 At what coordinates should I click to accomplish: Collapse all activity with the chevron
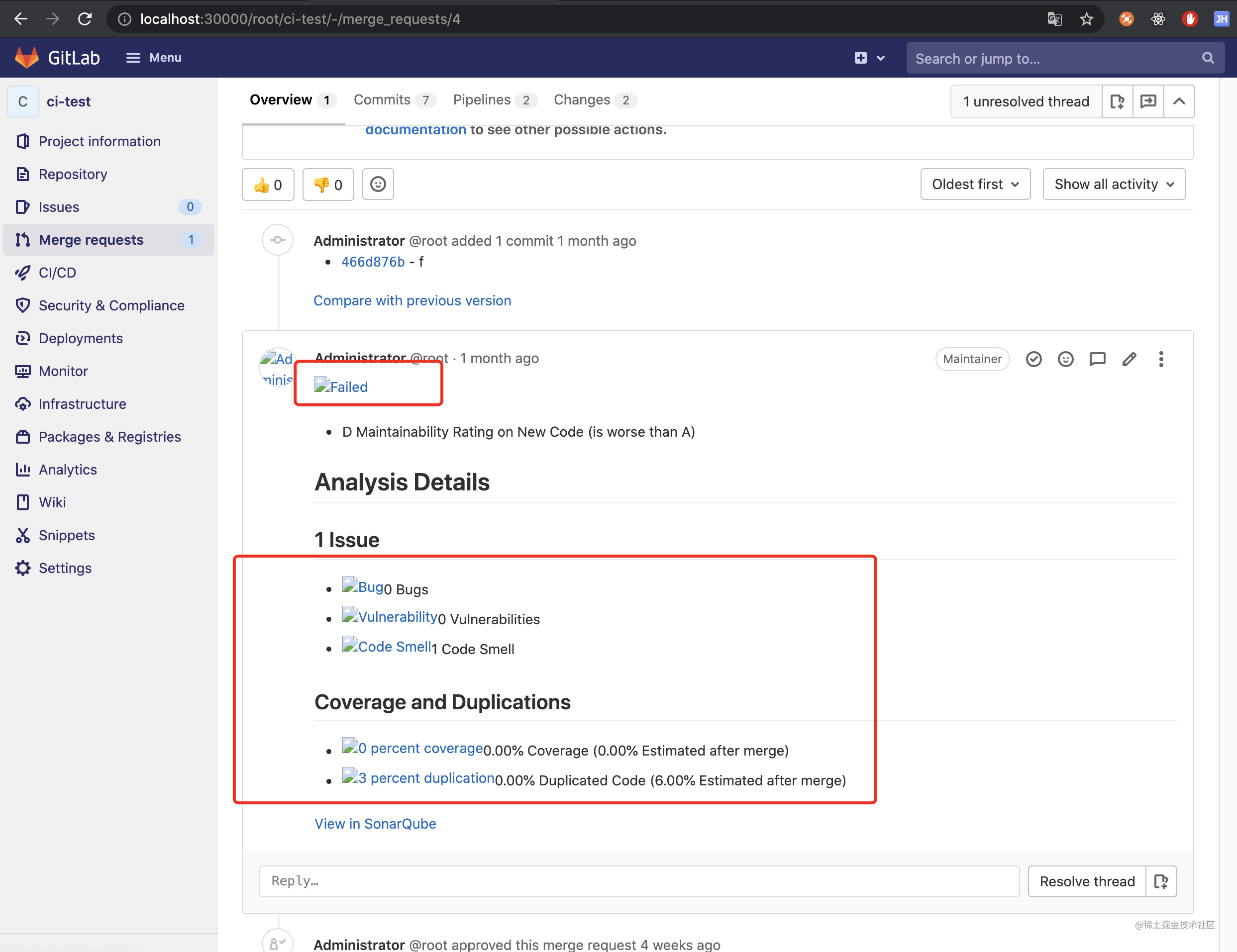tap(1180, 101)
